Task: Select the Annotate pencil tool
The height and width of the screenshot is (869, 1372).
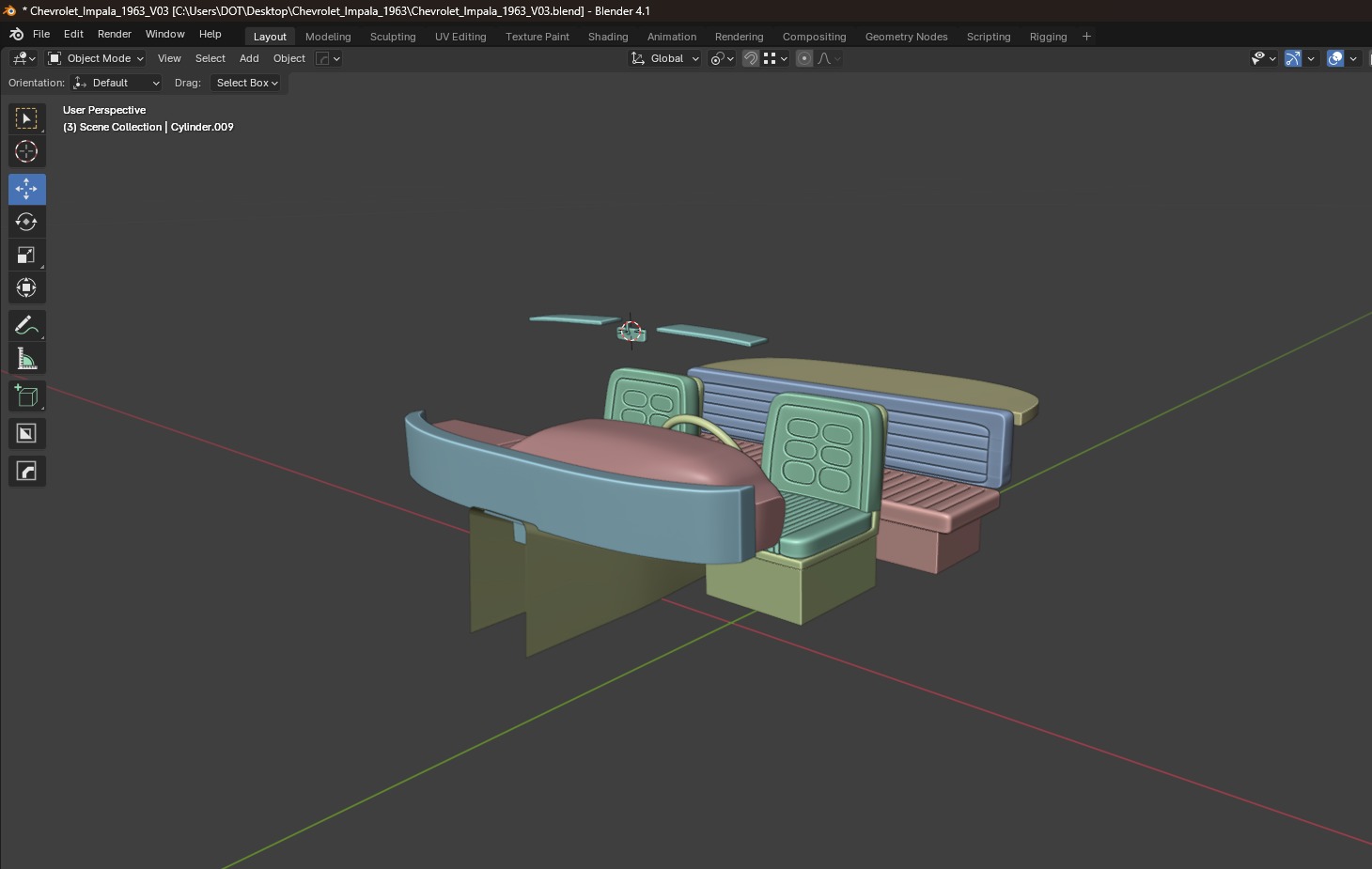Action: point(26,325)
